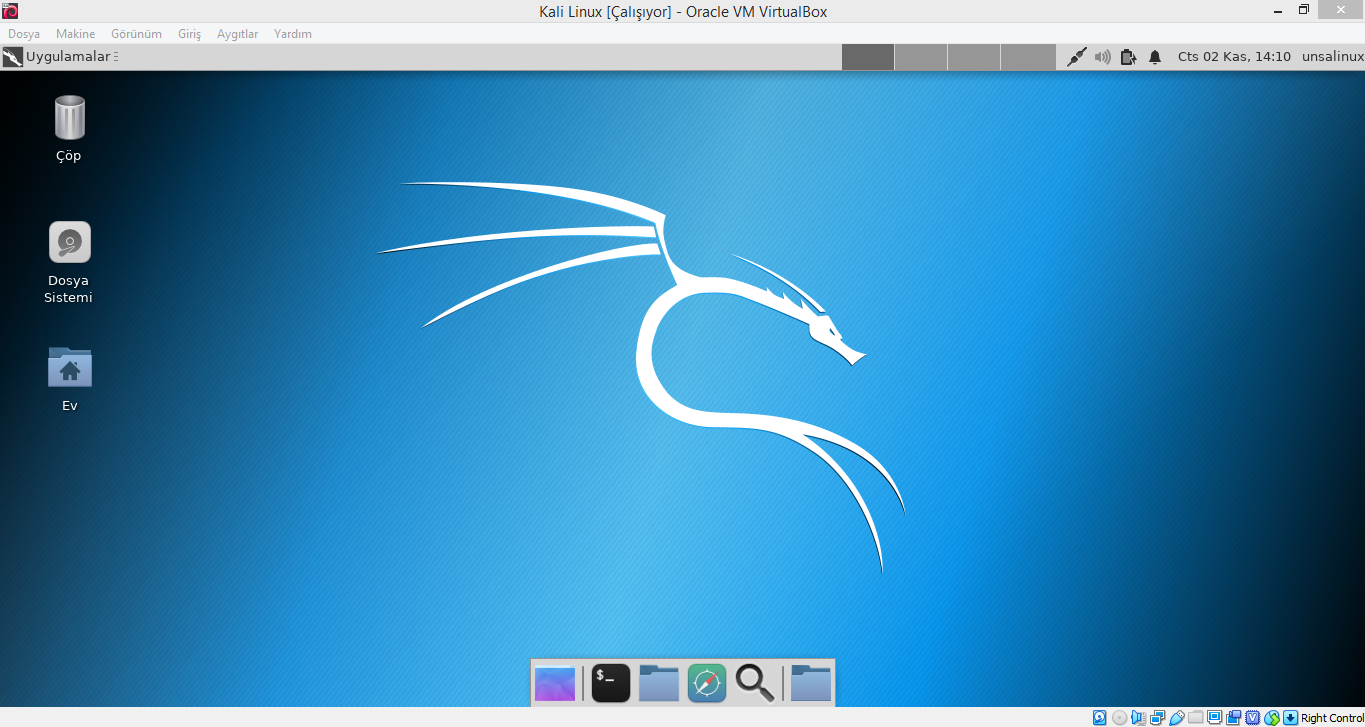Click VirtualBox network adapters status icon
The width and height of the screenshot is (1365, 727).
[1158, 718]
